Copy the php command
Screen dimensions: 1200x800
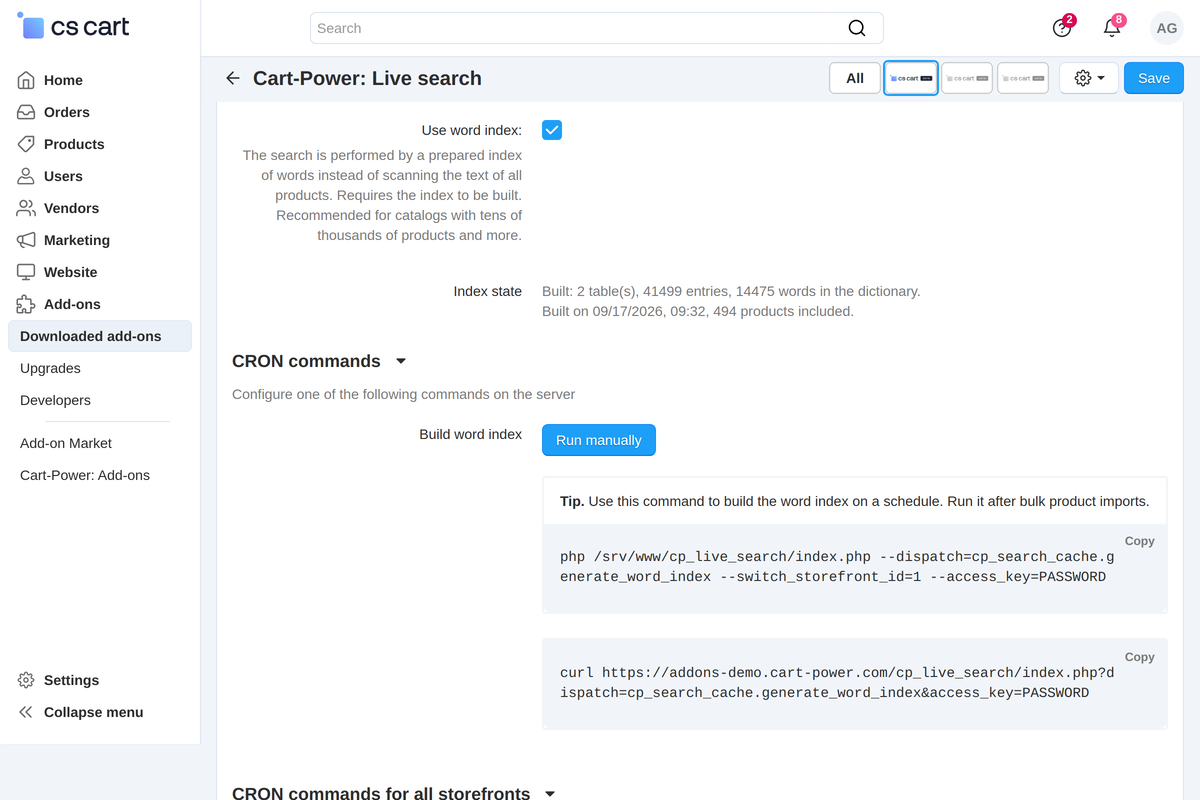(1140, 541)
